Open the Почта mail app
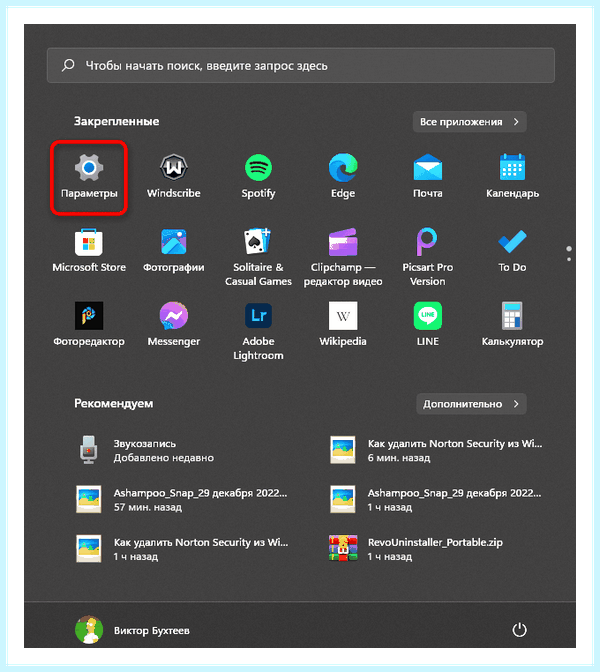 428,177
